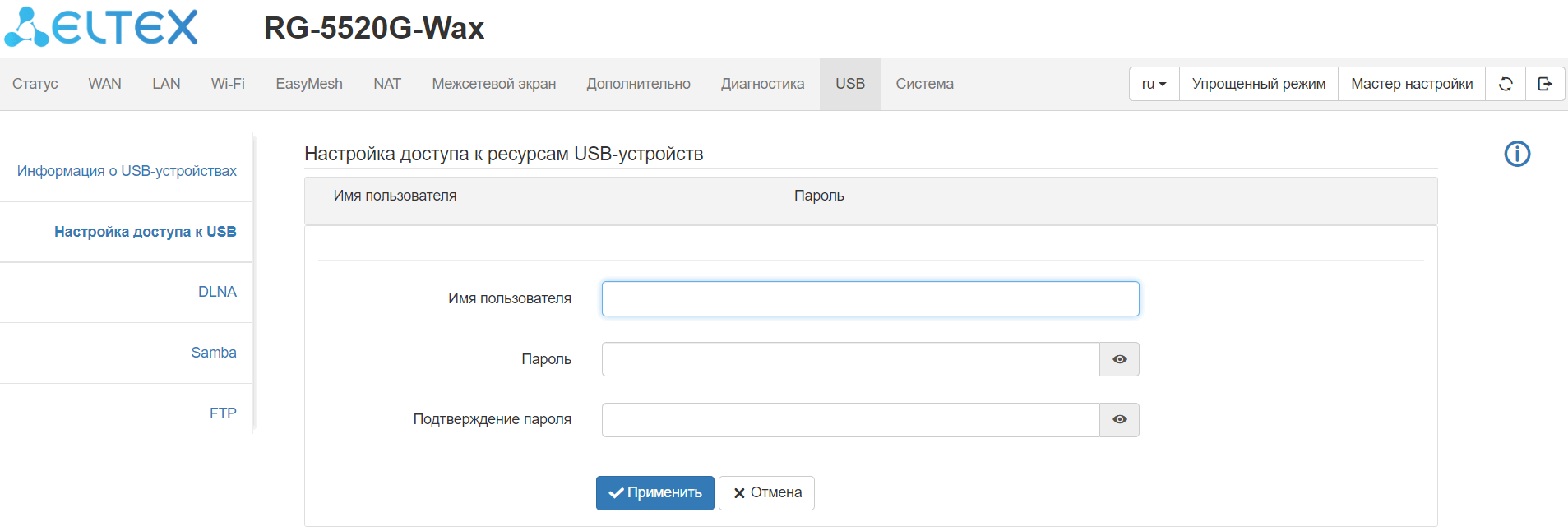Show password with the eye icon
This screenshot has width=1568, height=531.
[1119, 359]
